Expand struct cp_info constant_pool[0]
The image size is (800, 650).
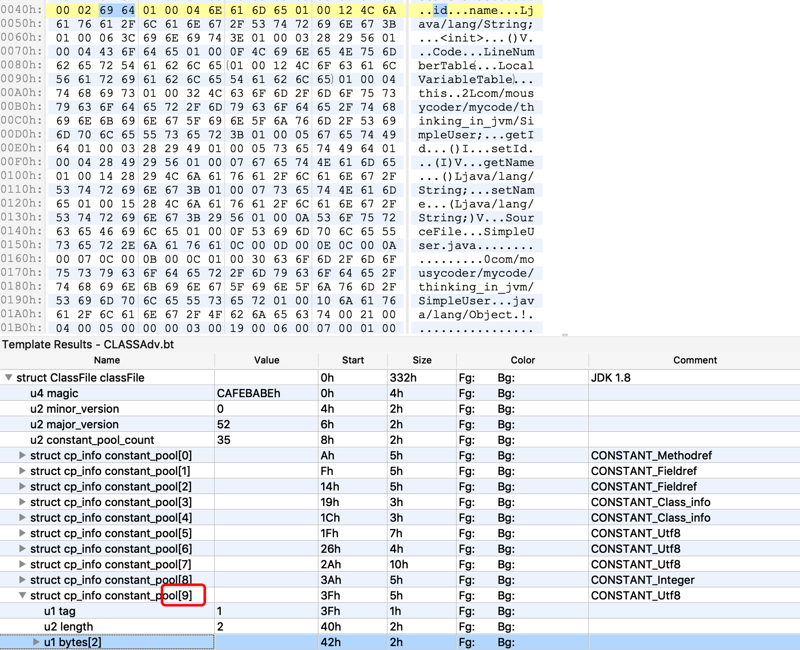(22, 455)
